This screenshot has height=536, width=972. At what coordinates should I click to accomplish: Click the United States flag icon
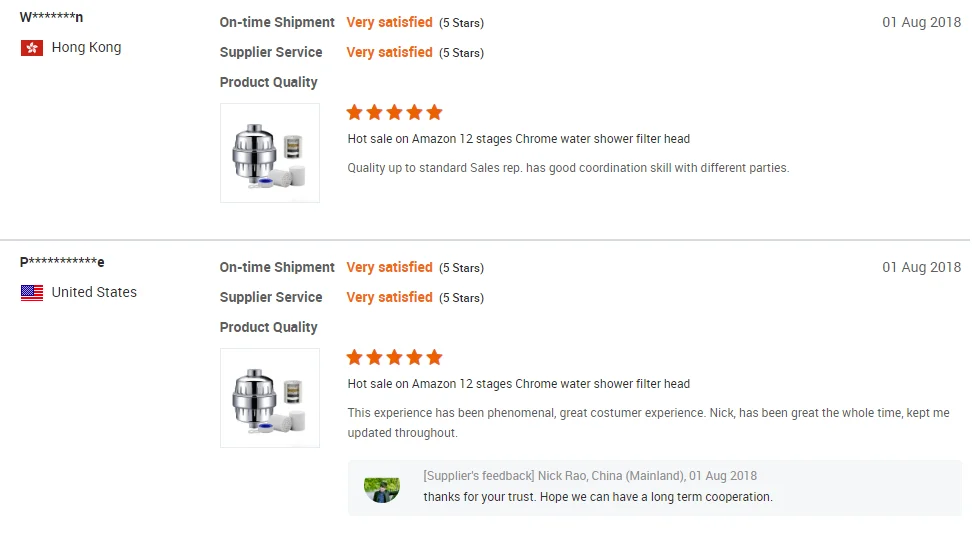(32, 293)
